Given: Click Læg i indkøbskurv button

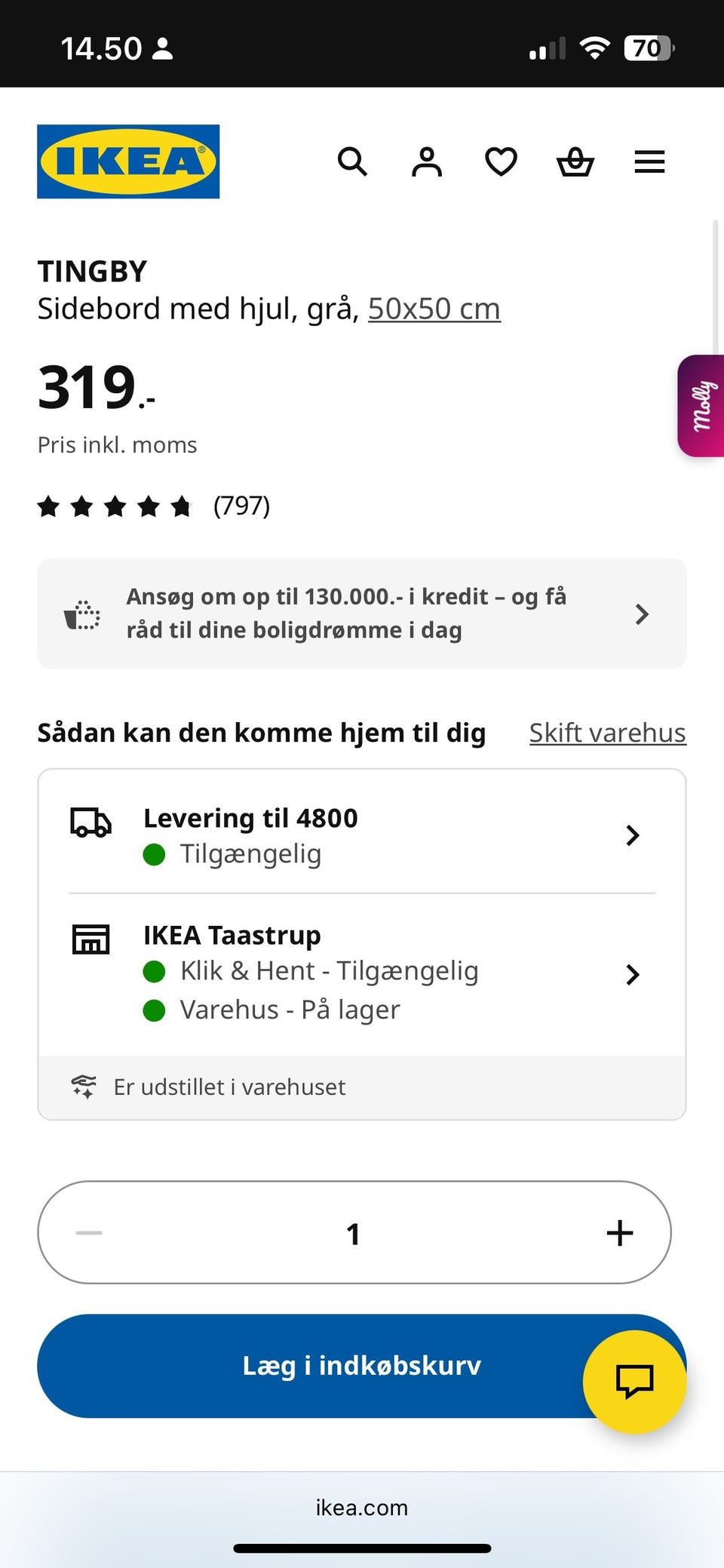Looking at the screenshot, I should 362,1366.
